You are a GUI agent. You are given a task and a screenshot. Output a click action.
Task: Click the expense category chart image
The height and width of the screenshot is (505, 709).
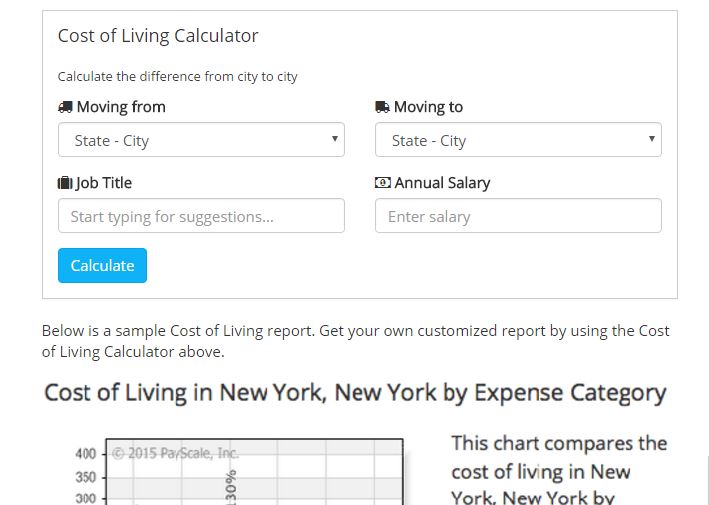click(250, 472)
